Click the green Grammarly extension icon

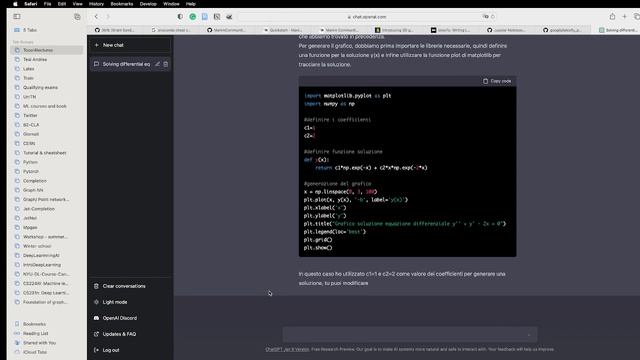[x=193, y=17]
